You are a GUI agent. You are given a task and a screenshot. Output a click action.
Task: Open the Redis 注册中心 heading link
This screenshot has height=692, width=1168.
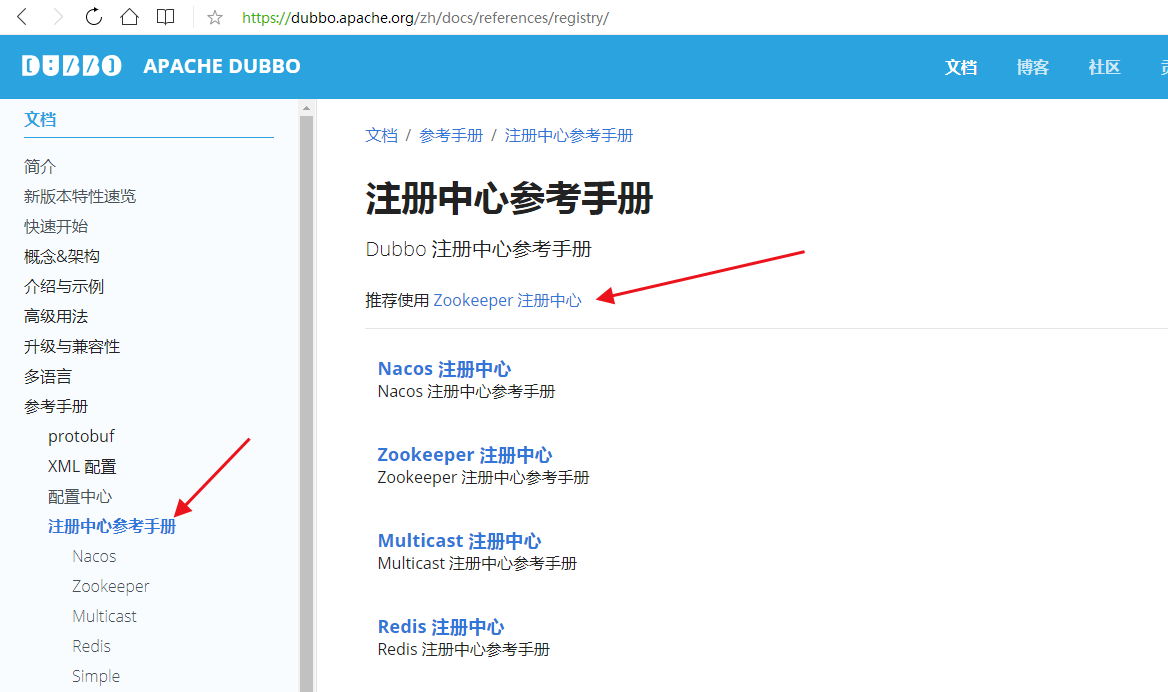[441, 626]
